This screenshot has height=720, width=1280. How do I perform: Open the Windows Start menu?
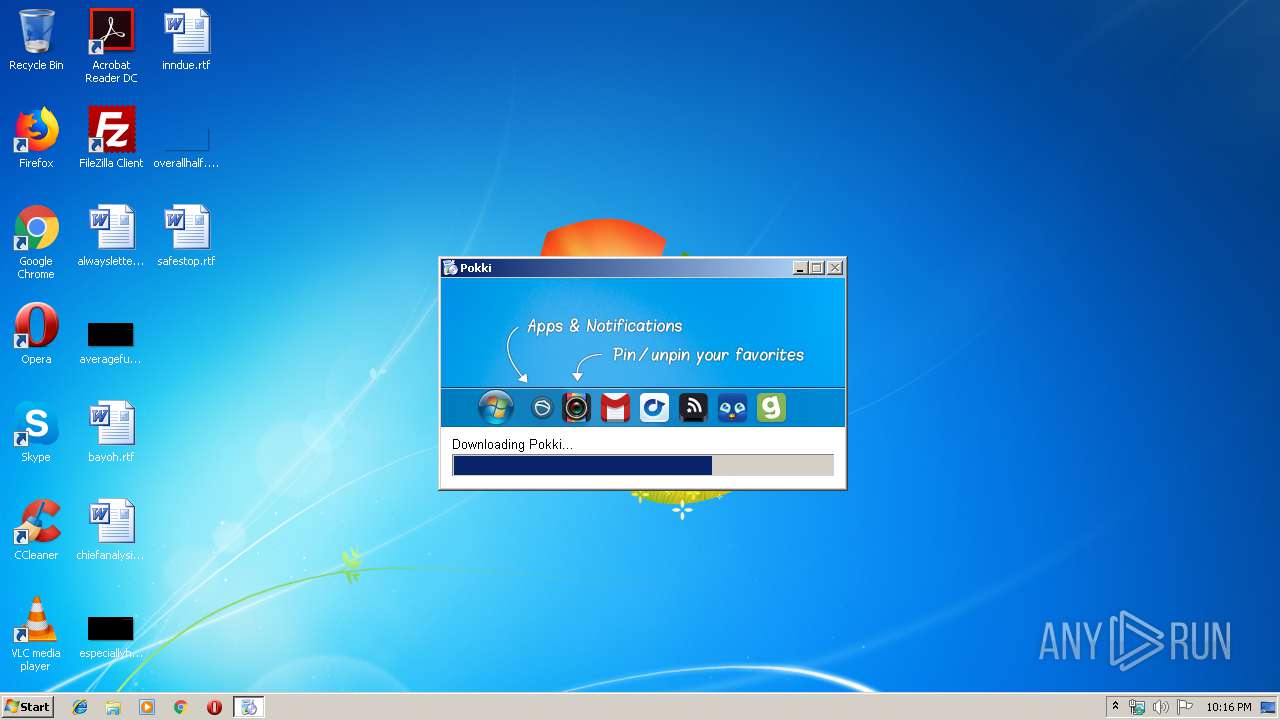(27, 707)
